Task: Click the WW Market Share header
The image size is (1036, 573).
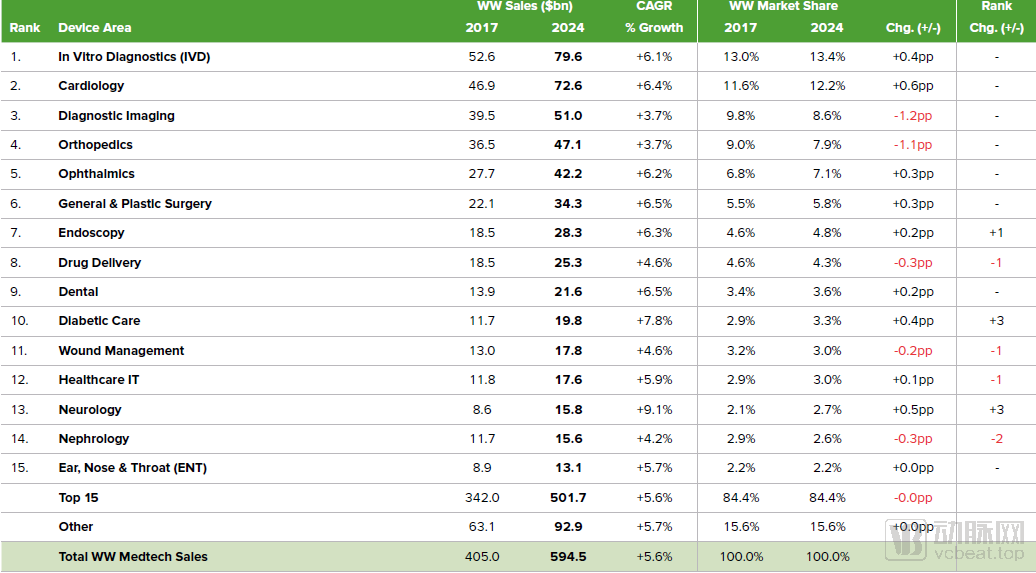Action: click(783, 7)
